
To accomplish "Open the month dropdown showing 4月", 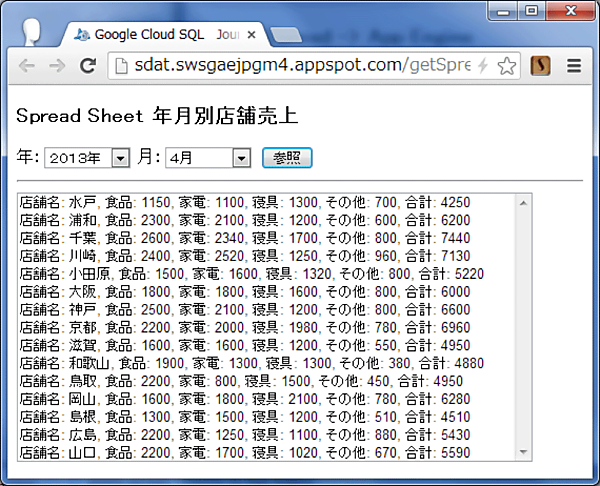I will pos(208,158).
